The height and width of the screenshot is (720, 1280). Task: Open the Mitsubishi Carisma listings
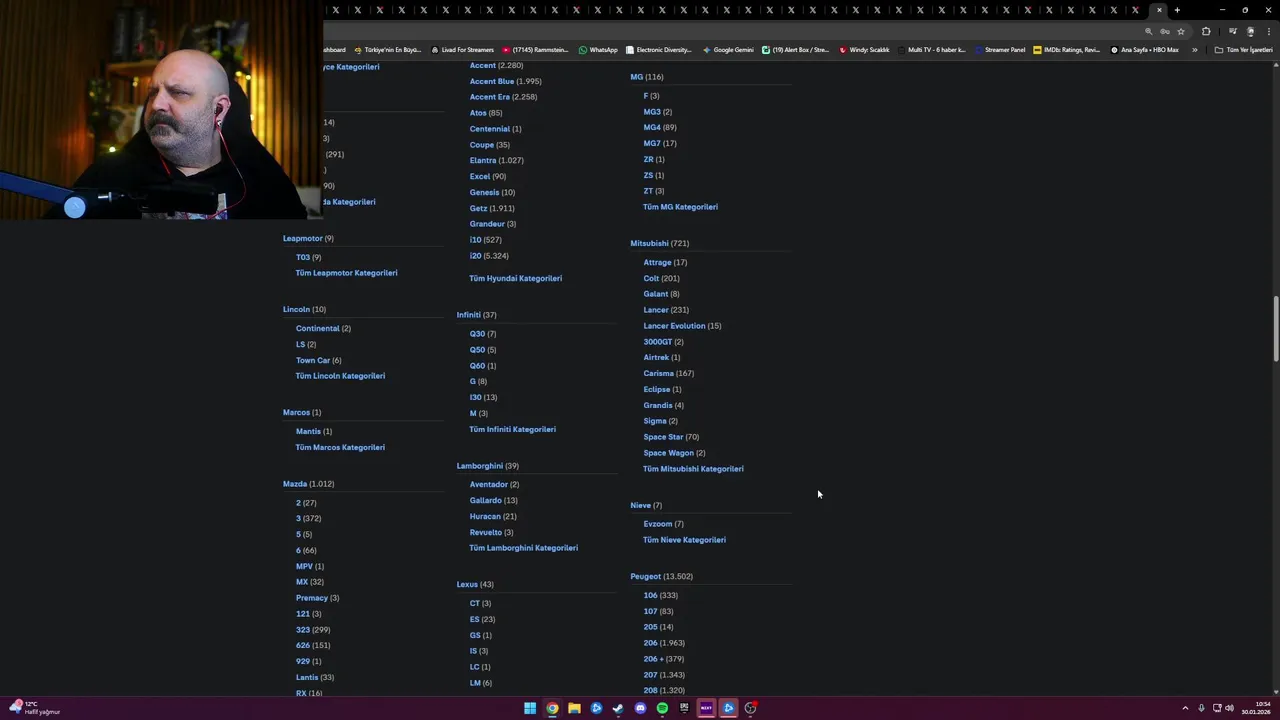658,374
